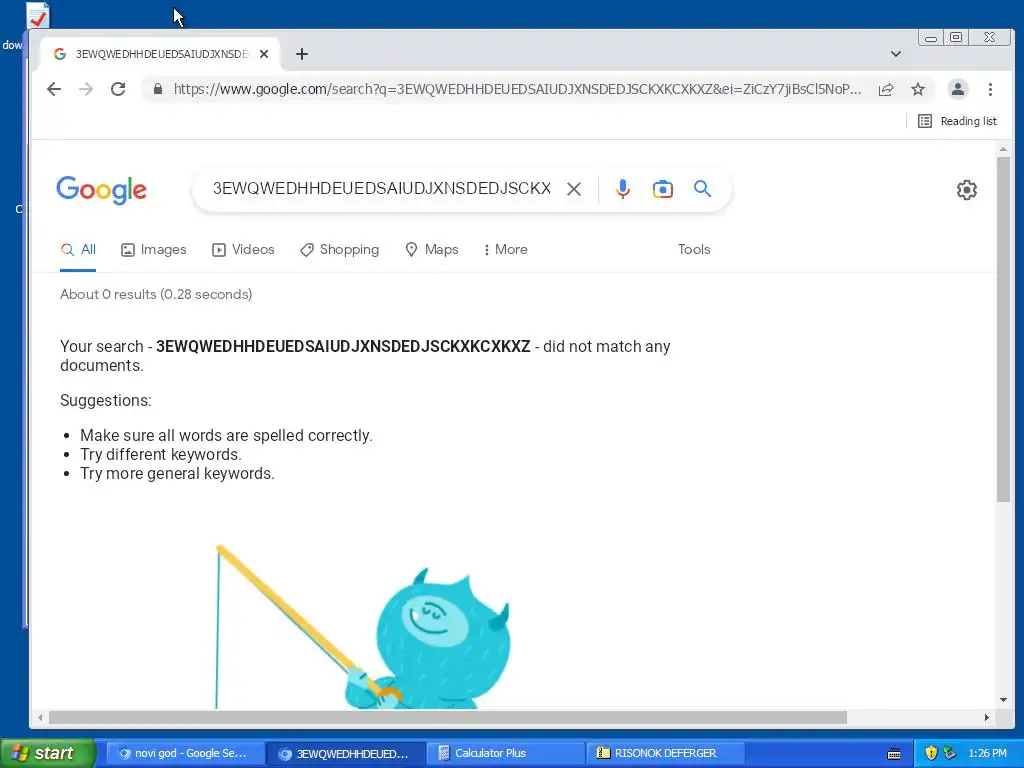This screenshot has height=768, width=1024.
Task: Bookmark this page with the star
Action: point(918,89)
